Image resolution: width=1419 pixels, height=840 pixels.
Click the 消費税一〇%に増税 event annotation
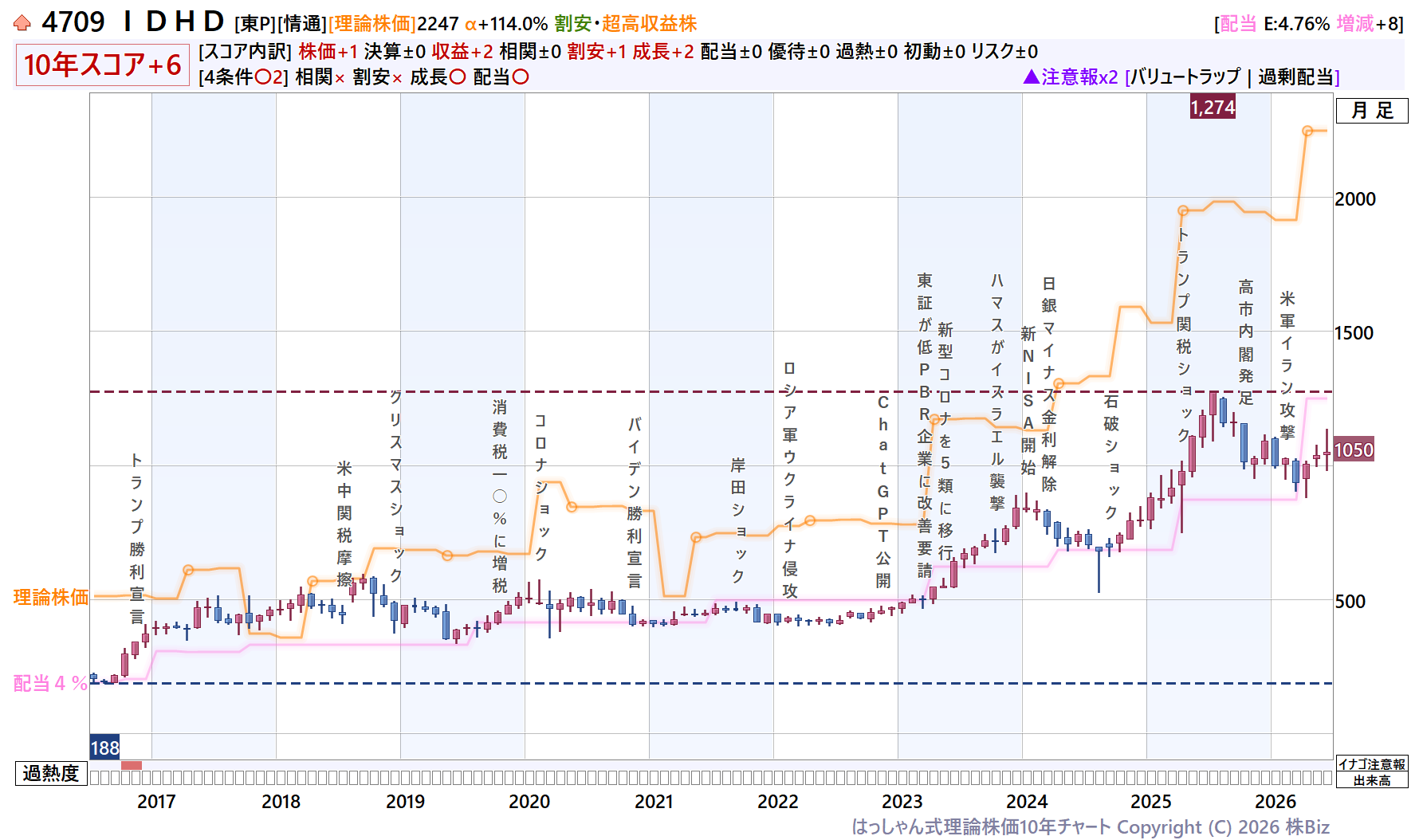pyautogui.click(x=500, y=497)
